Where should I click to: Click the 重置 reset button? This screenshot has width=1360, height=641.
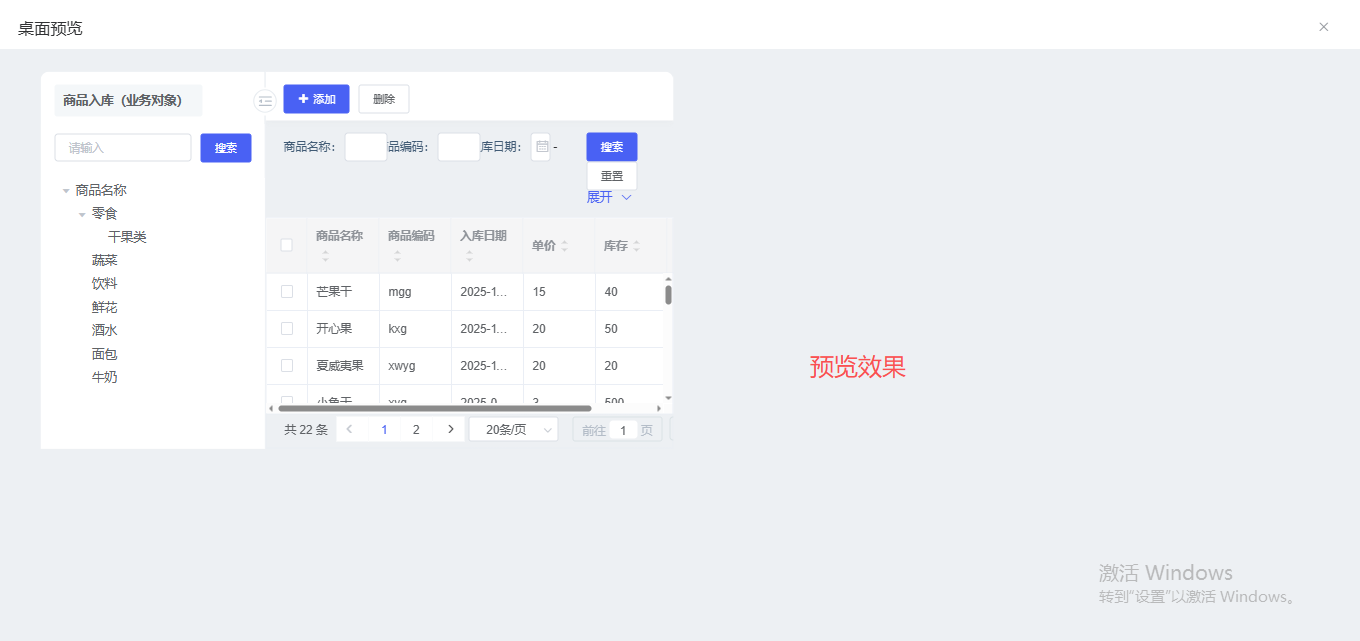(611, 176)
